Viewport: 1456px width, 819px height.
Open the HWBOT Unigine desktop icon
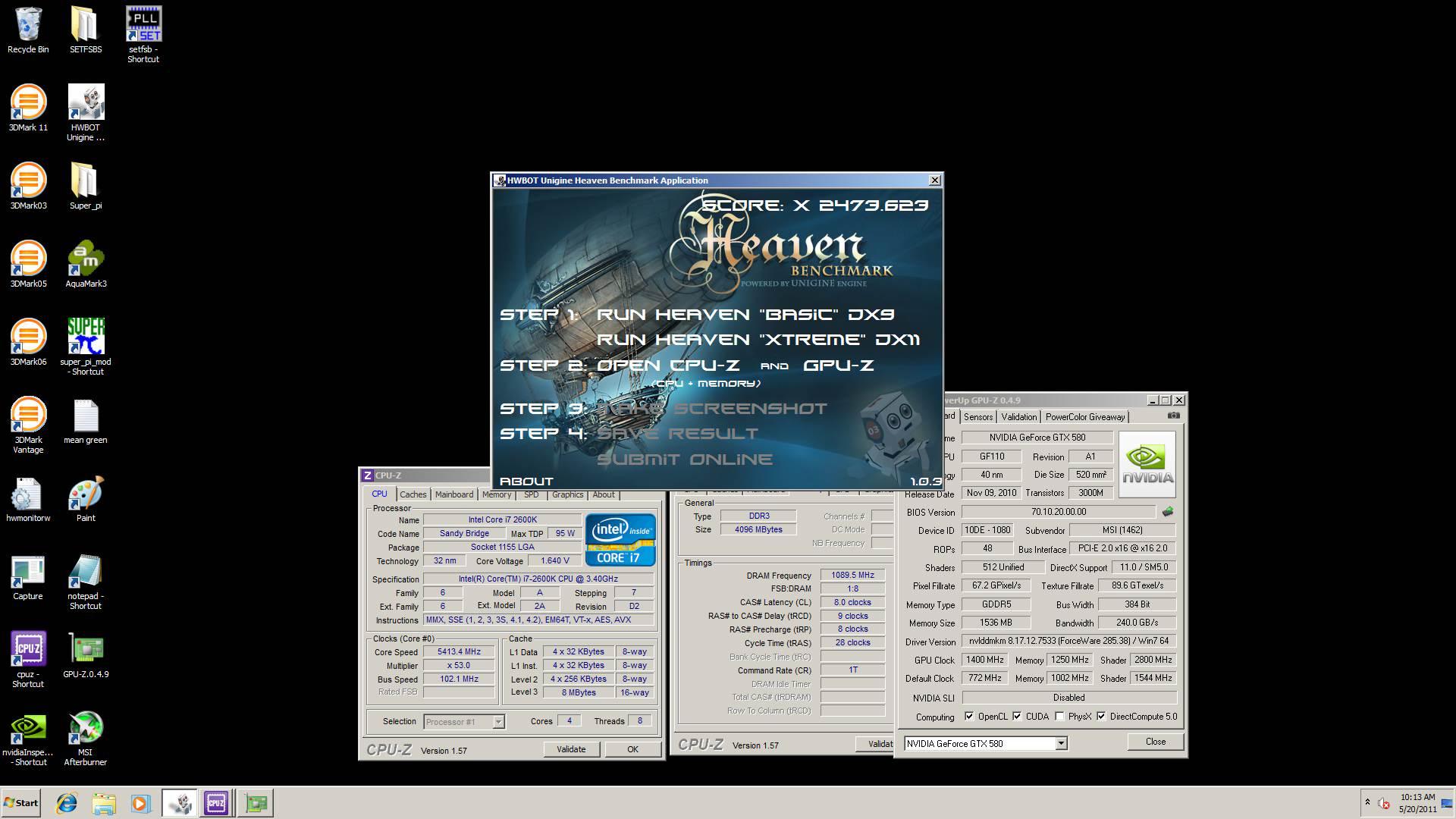pos(86,113)
